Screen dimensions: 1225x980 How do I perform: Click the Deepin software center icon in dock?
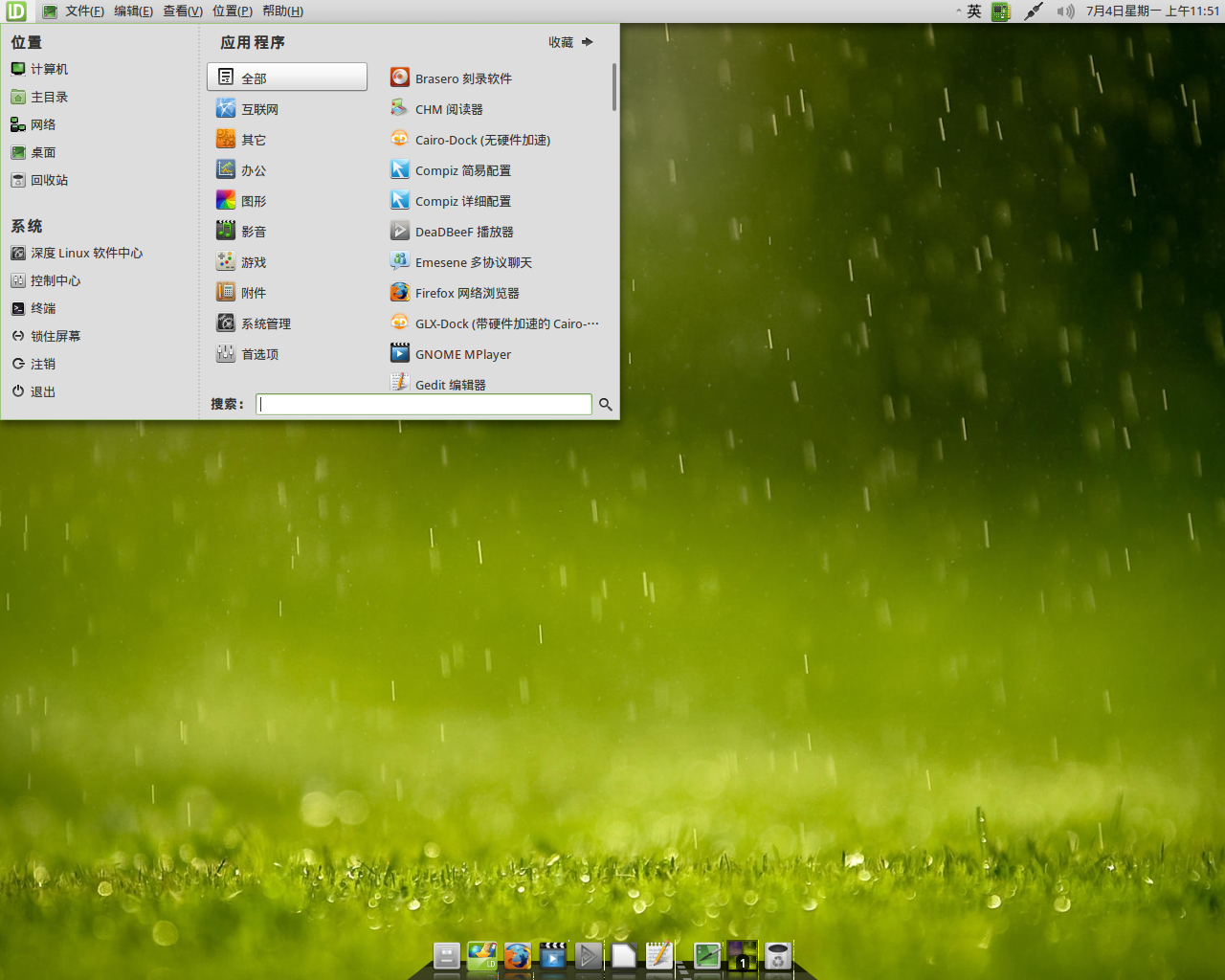(481, 956)
